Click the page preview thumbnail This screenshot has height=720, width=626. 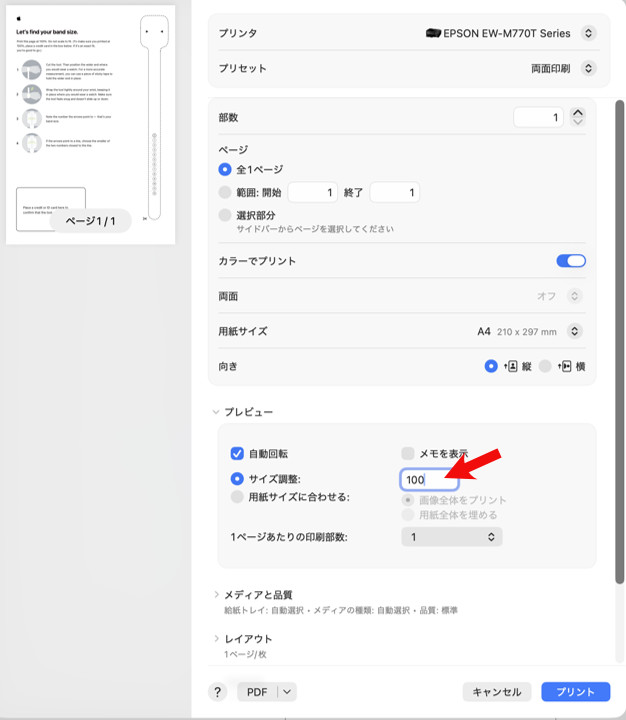tap(90, 124)
